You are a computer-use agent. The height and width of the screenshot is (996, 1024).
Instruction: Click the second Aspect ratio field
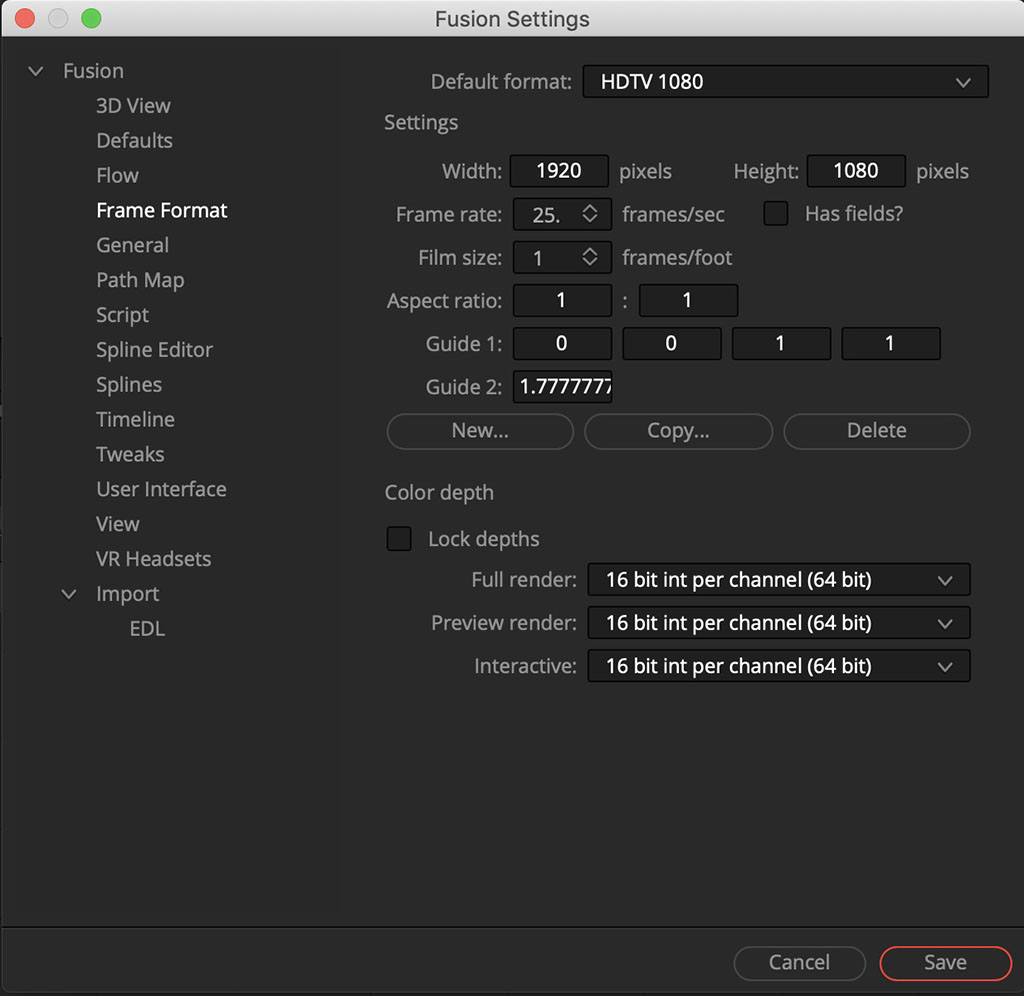point(688,300)
